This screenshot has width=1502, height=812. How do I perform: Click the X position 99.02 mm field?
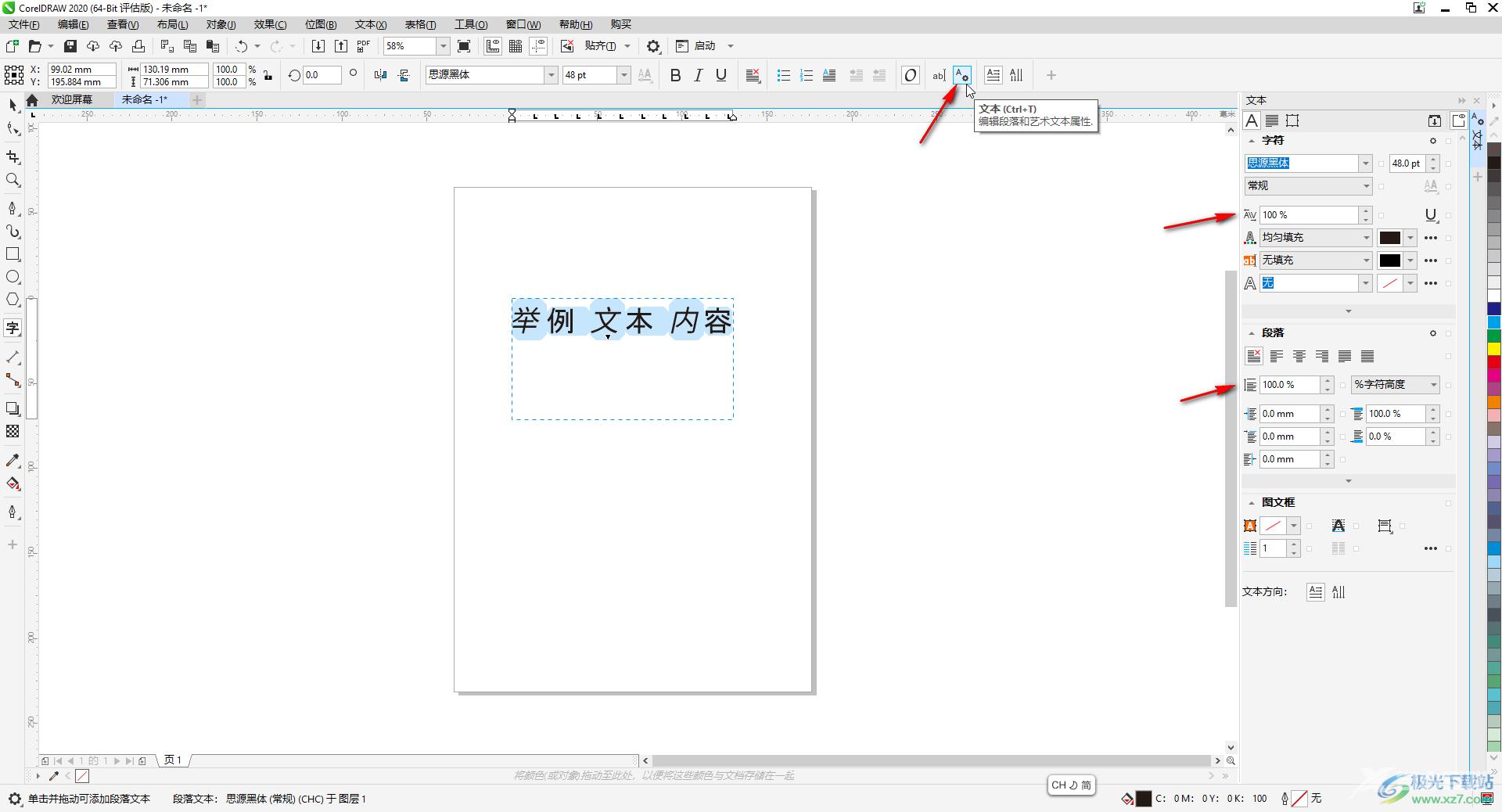(81, 69)
